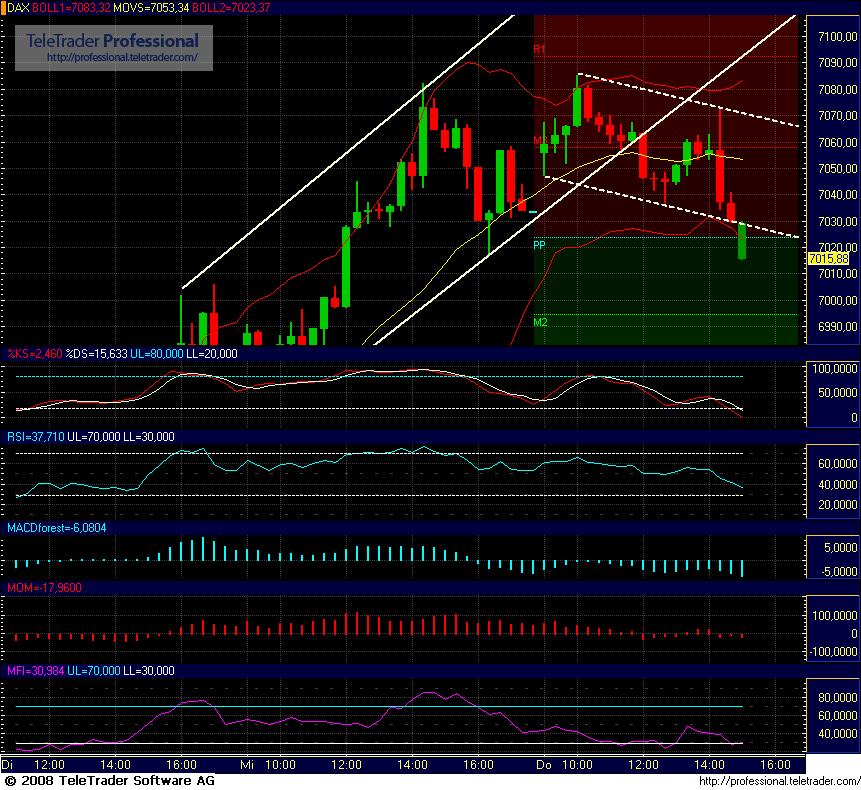Click the 7100,00 price axis value

(x=837, y=37)
